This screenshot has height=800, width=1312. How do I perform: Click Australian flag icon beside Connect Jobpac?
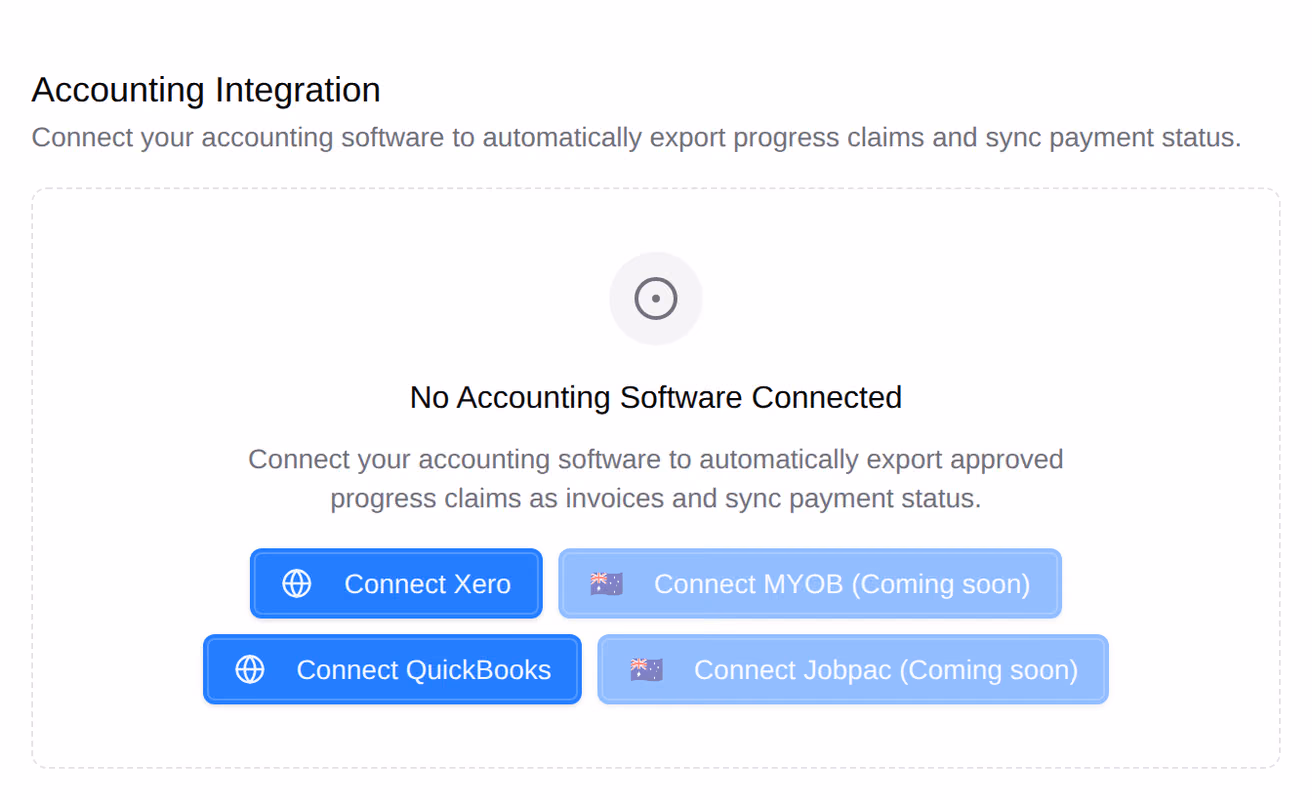646,670
